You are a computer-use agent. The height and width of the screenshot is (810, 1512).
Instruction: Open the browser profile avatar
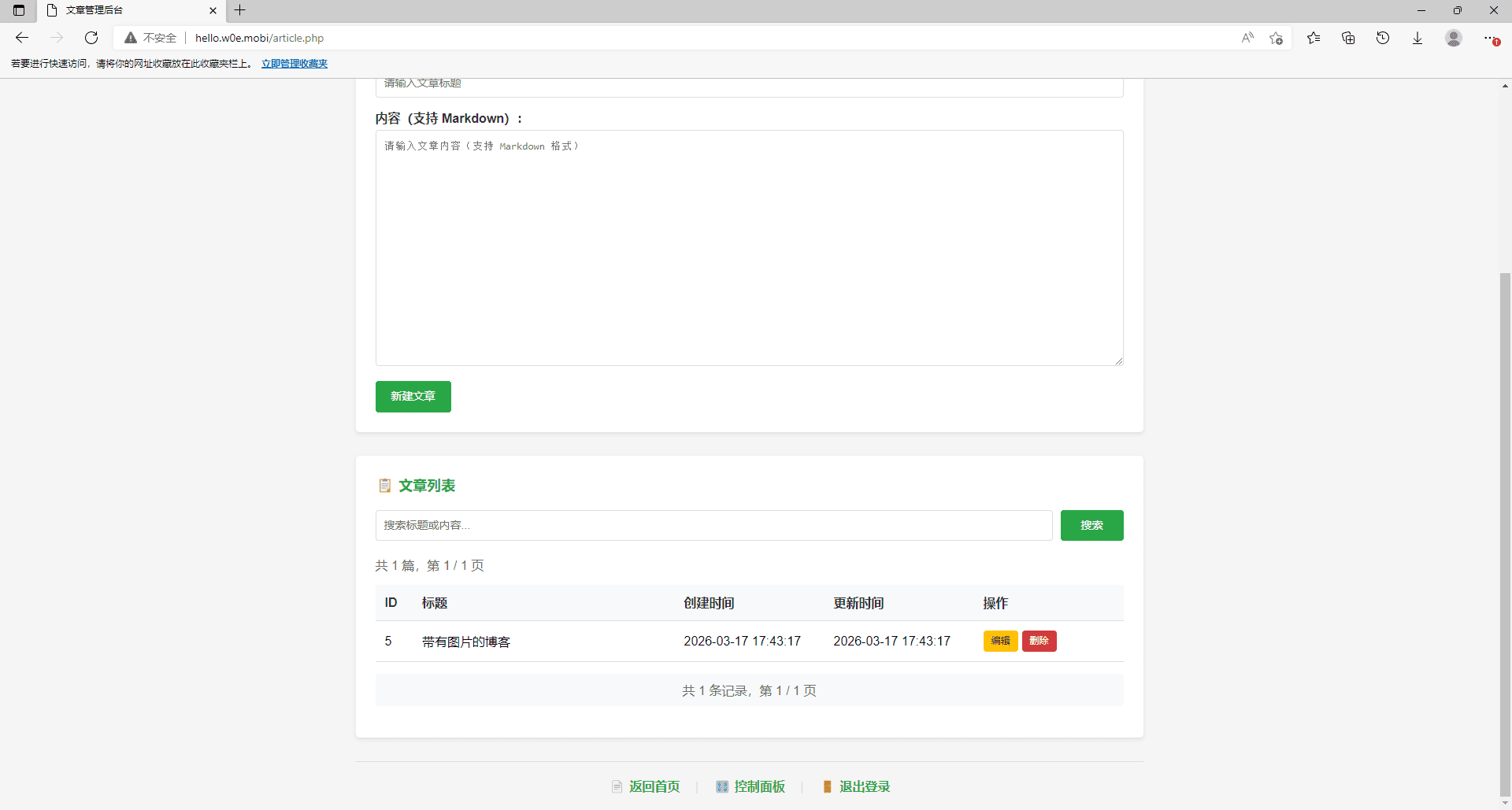1454,38
